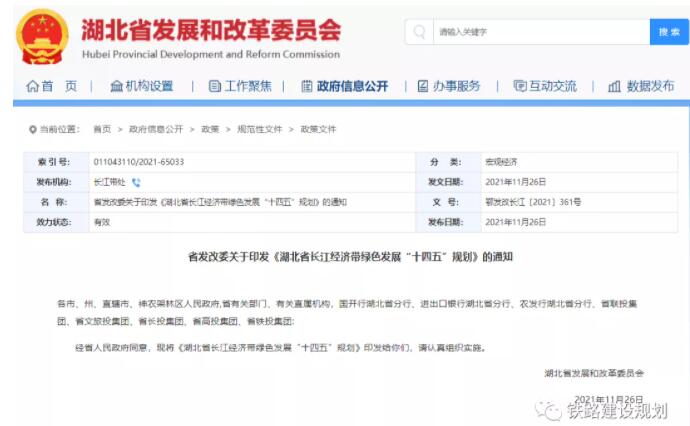Click the bar chart icon beside 数据发布
This screenshot has height=426, width=690.
point(614,87)
